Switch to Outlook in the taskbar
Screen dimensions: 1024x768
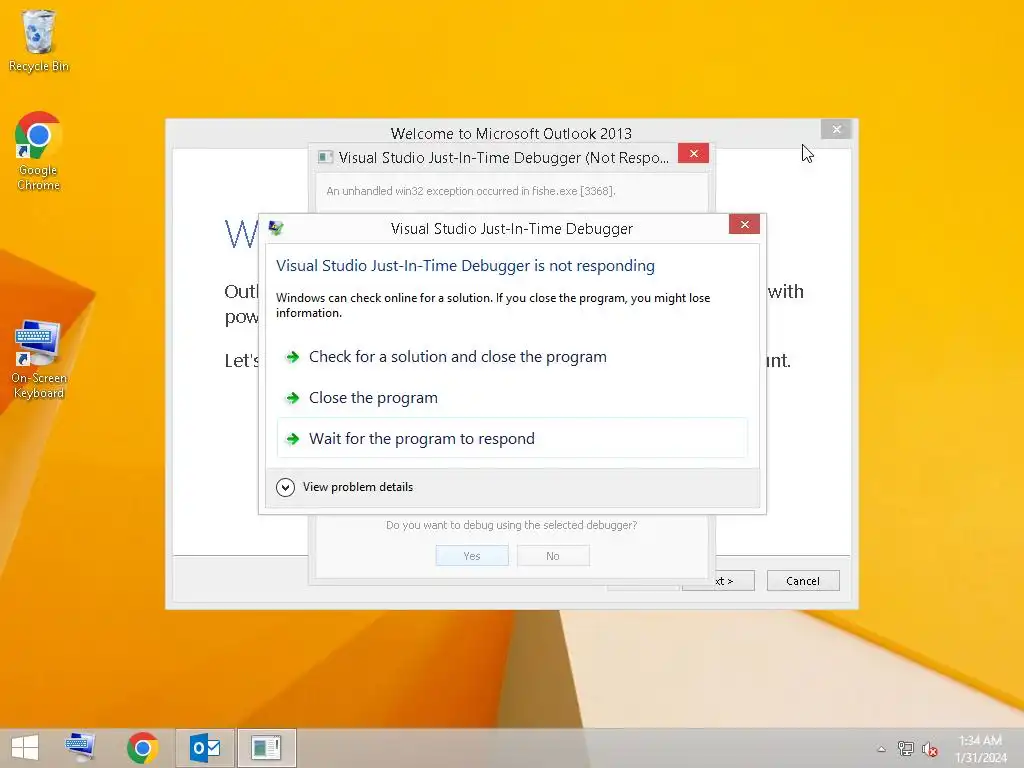pyautogui.click(x=204, y=748)
